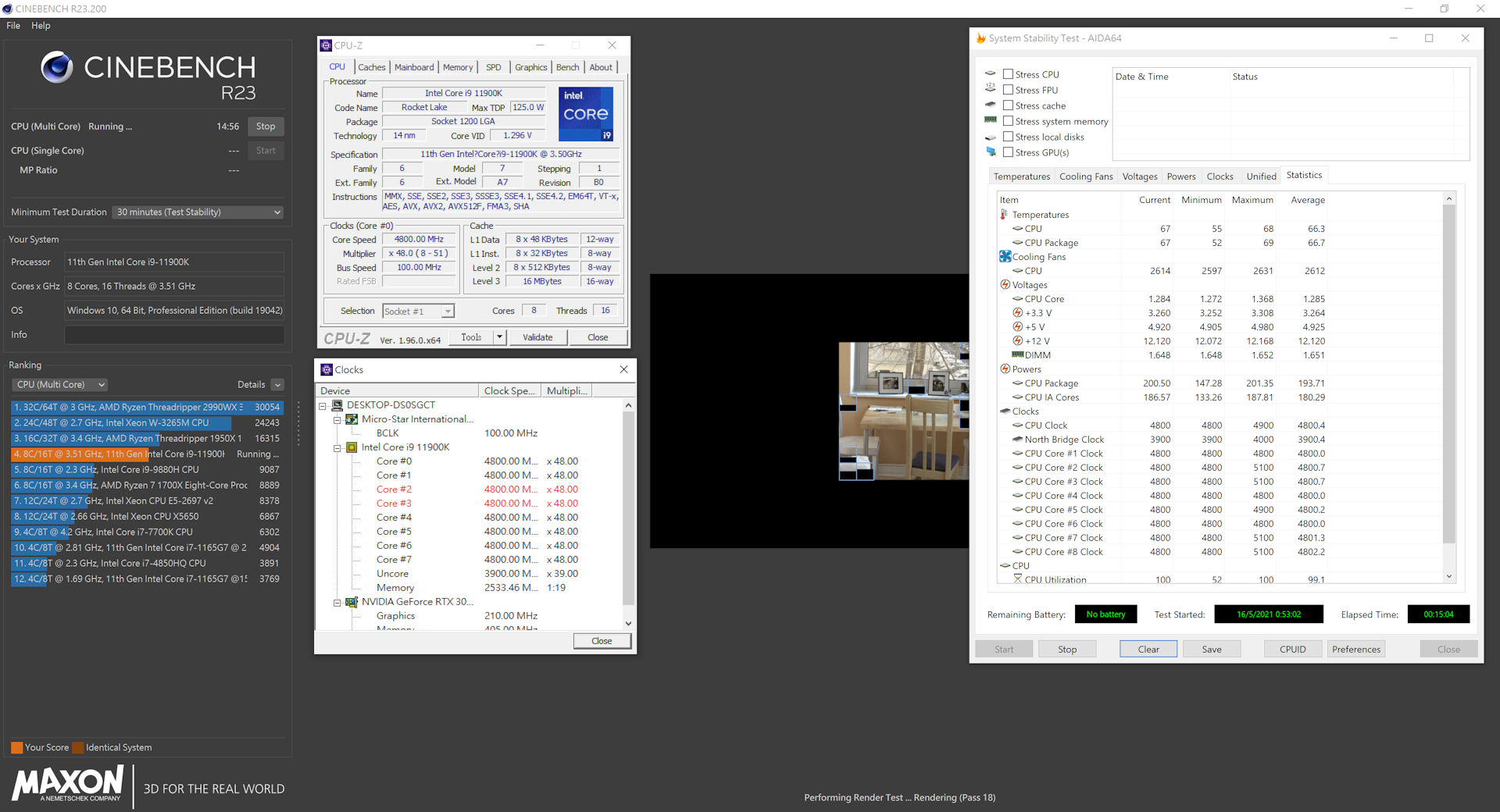This screenshot has height=812, width=1500.
Task: Enable the Stress system memory checkbox
Action: coord(1009,121)
